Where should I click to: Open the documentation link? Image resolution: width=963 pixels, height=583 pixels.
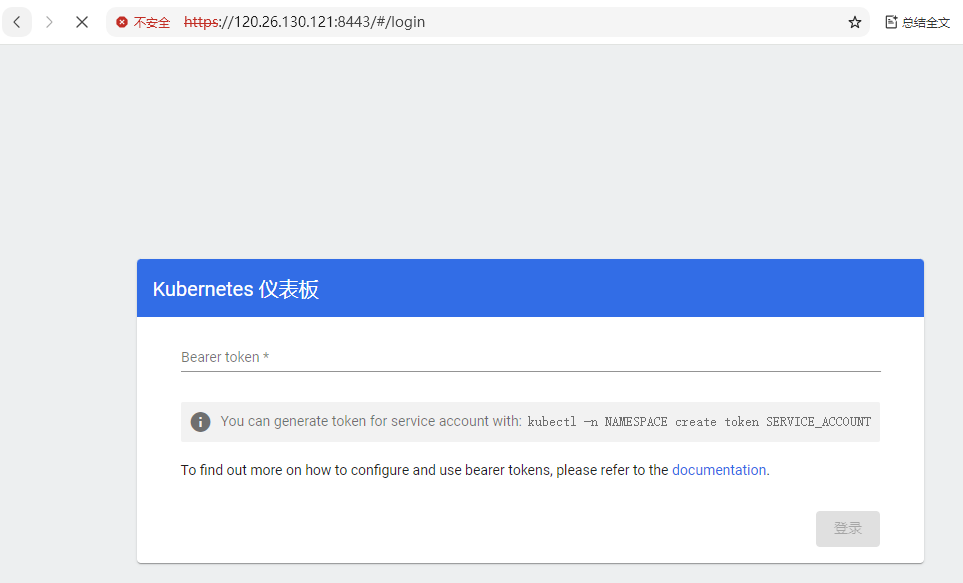[719, 470]
